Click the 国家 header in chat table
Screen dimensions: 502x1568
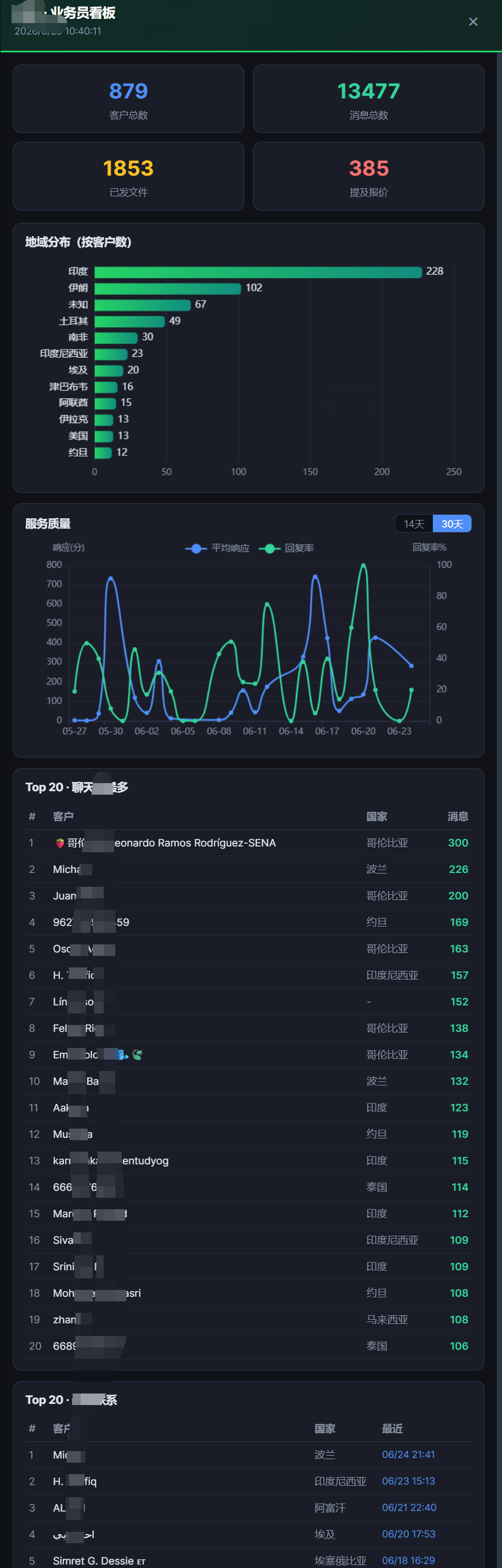point(376,817)
